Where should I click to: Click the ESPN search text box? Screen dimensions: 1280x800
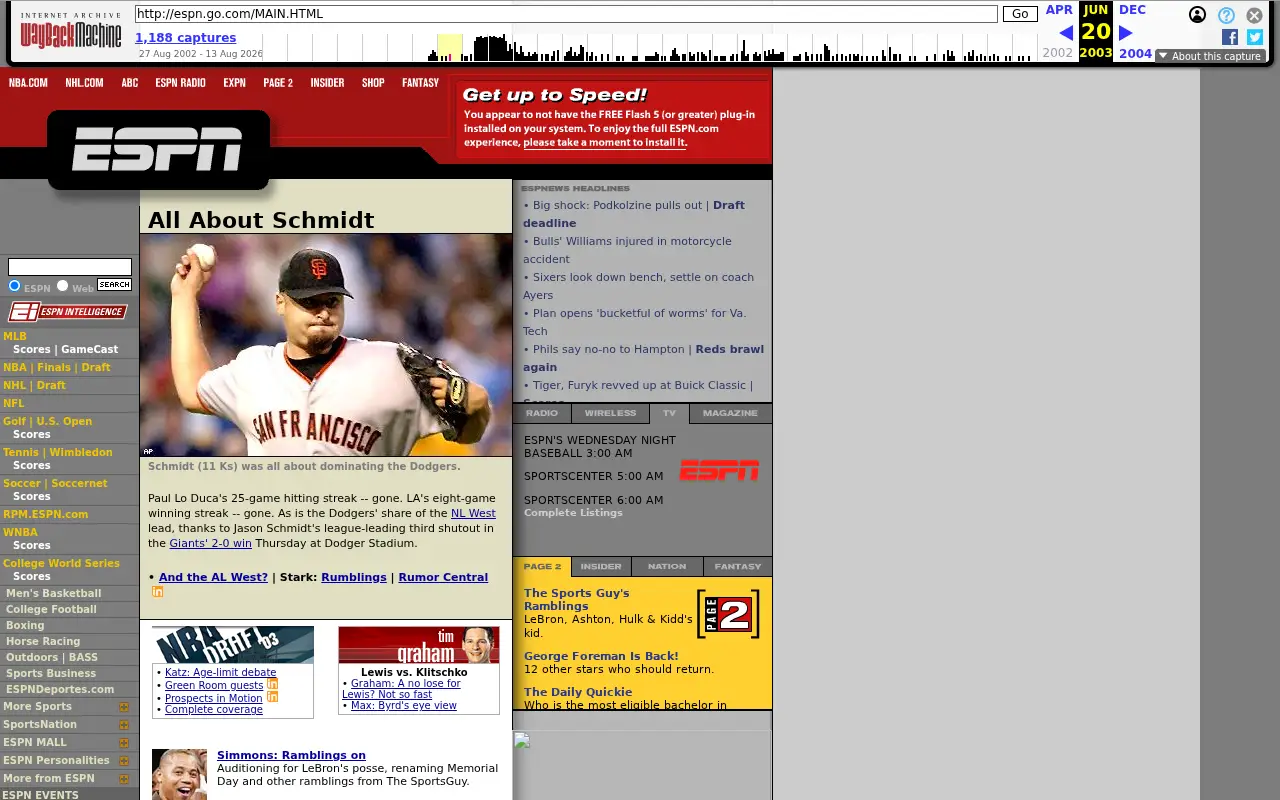tap(70, 267)
